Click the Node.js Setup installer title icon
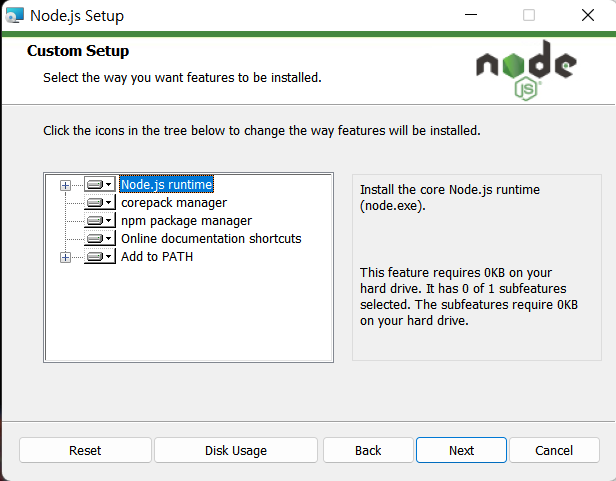Viewport: 616px width, 481px height. 15,15
